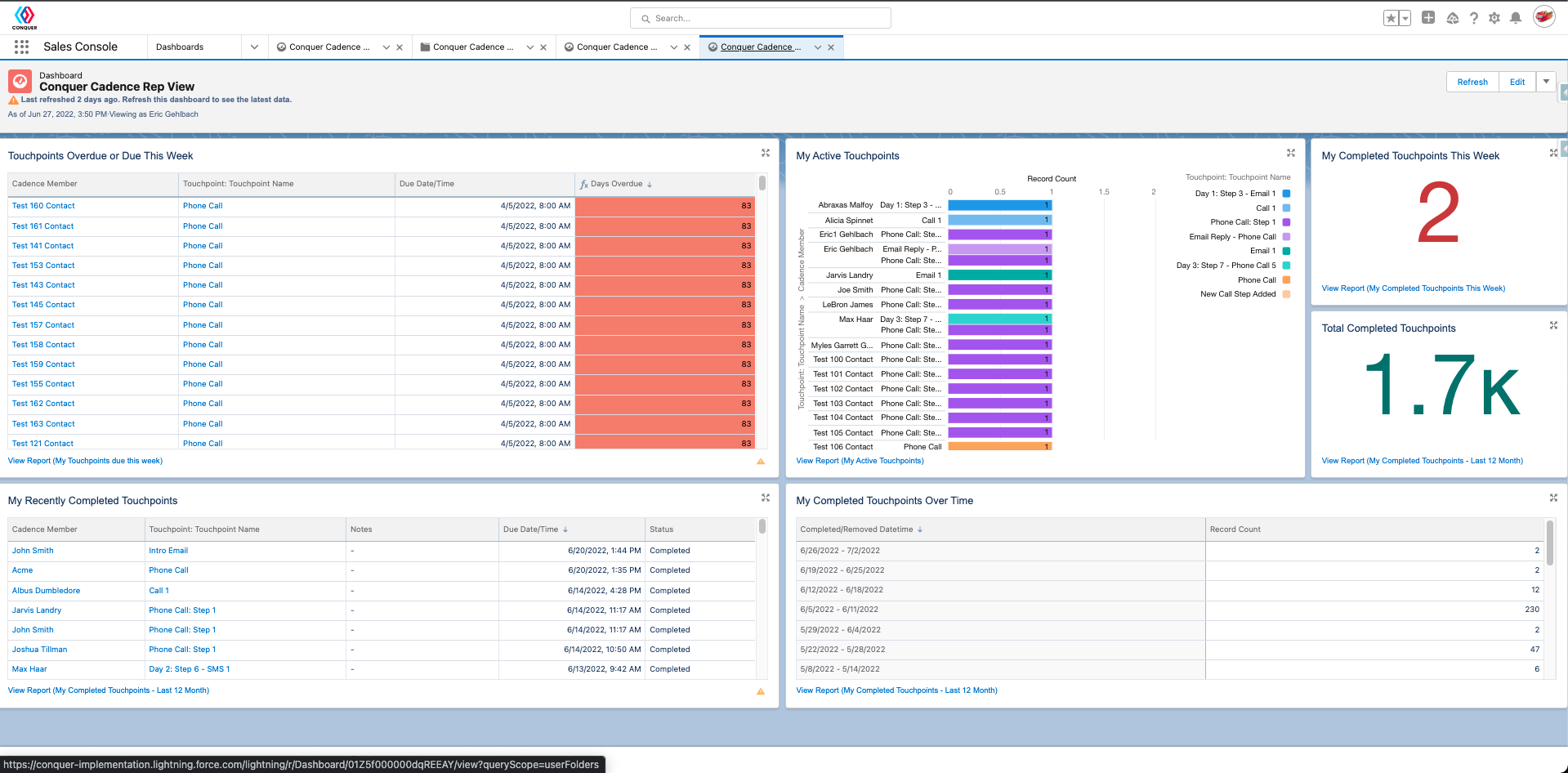
Task: Click the Edit dashboard button
Action: click(1517, 82)
